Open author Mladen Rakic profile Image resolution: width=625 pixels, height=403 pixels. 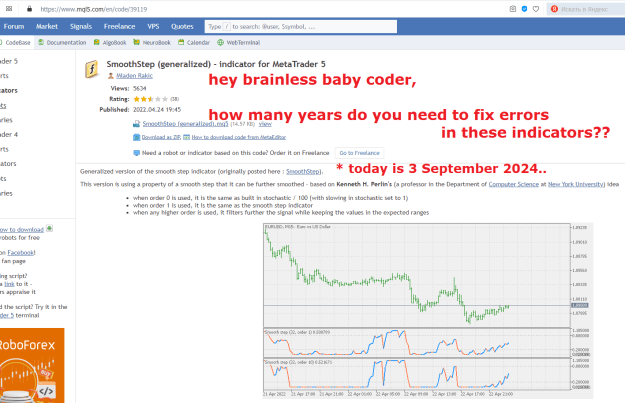coord(134,75)
